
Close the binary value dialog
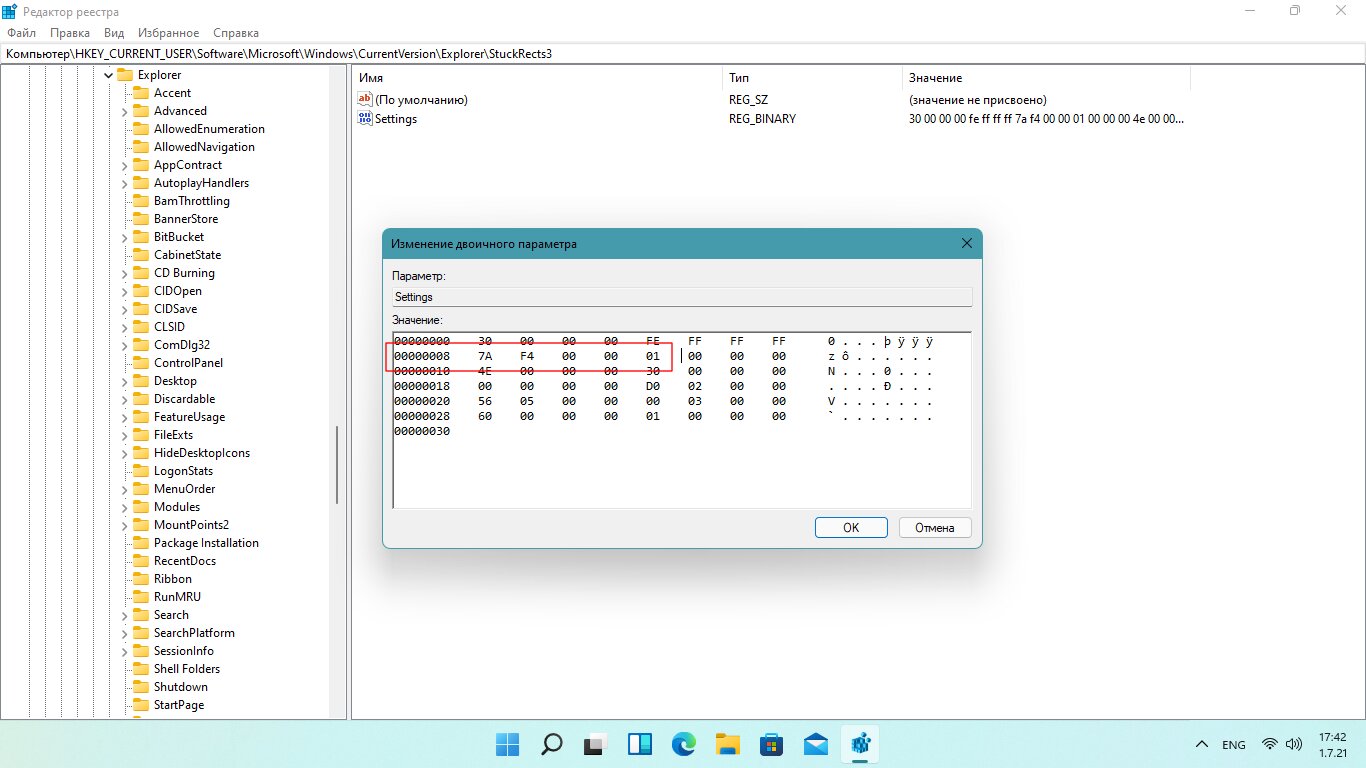pos(967,243)
